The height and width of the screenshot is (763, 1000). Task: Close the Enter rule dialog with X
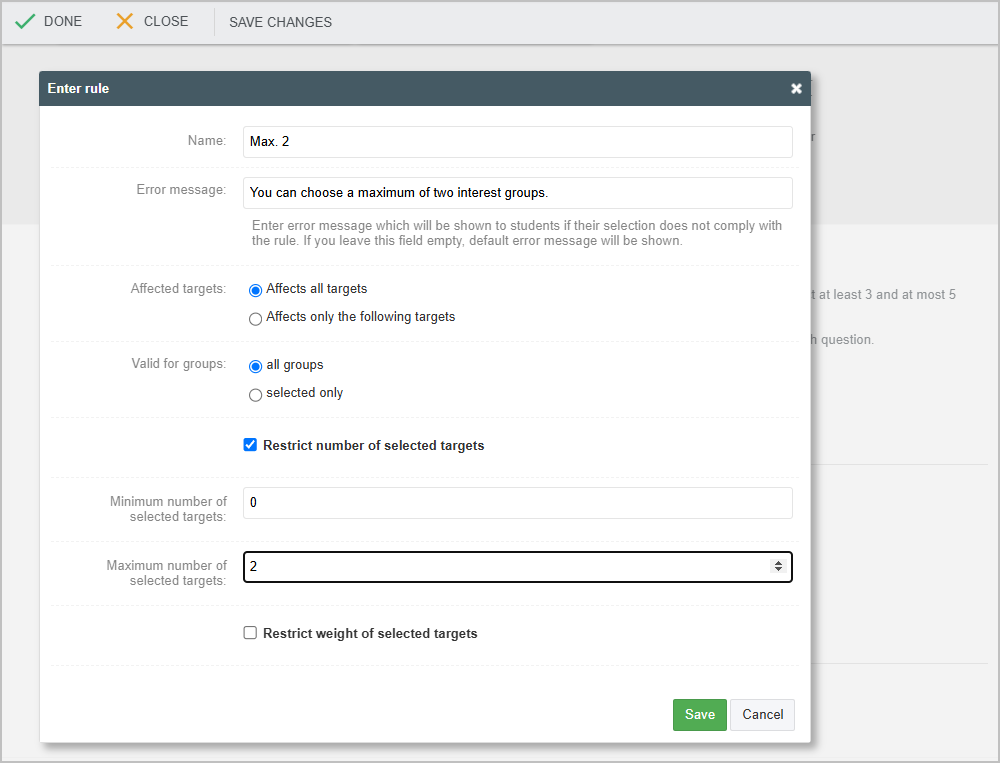coord(796,89)
